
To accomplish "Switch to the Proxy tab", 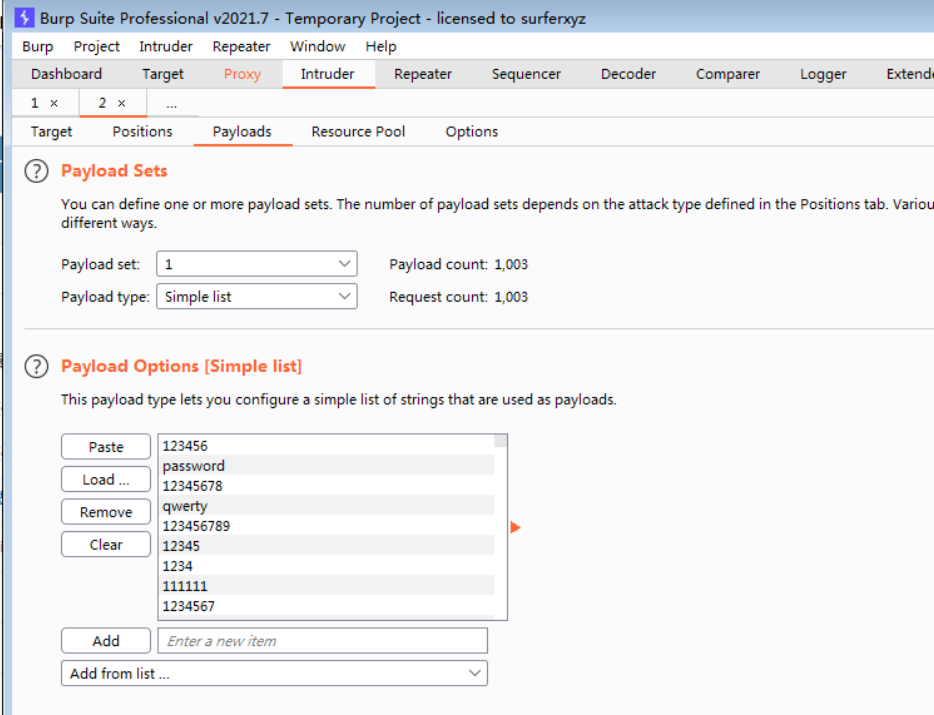I will 242,74.
